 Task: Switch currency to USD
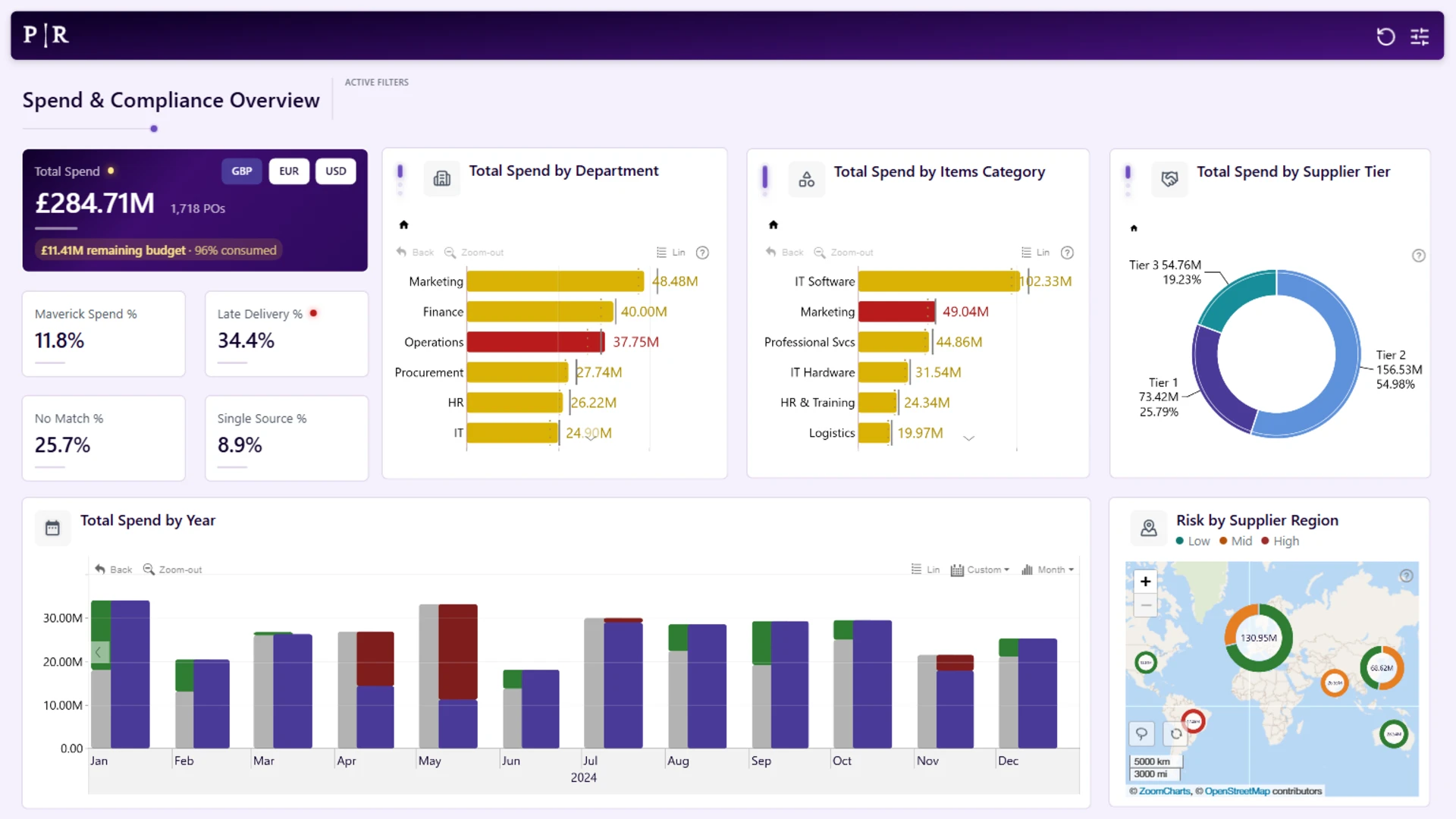tap(336, 171)
